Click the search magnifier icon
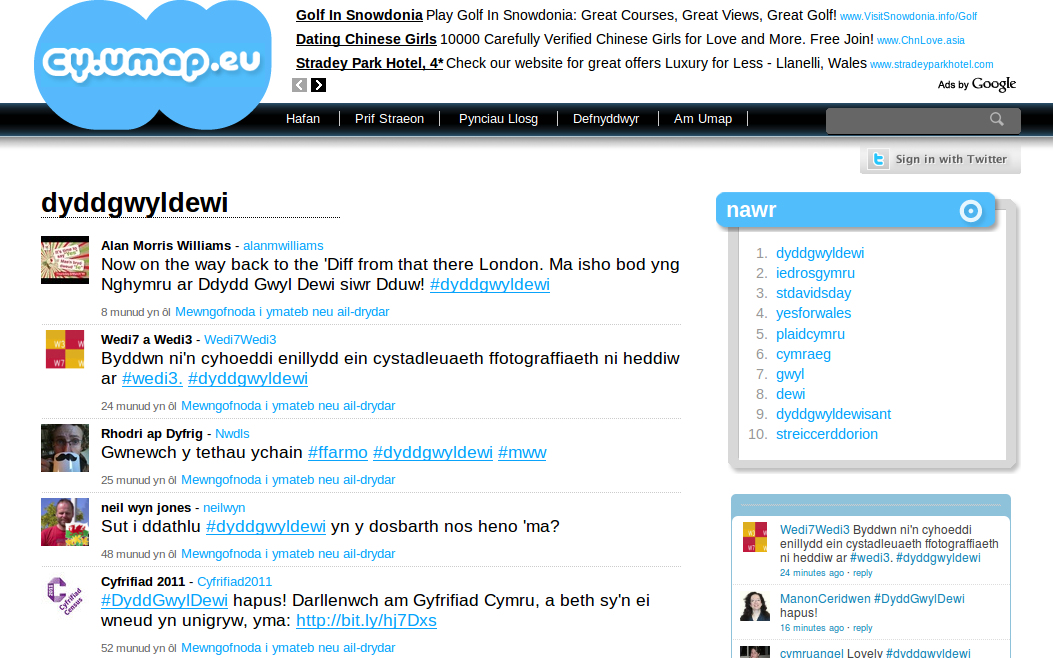The height and width of the screenshot is (658, 1053). [997, 120]
